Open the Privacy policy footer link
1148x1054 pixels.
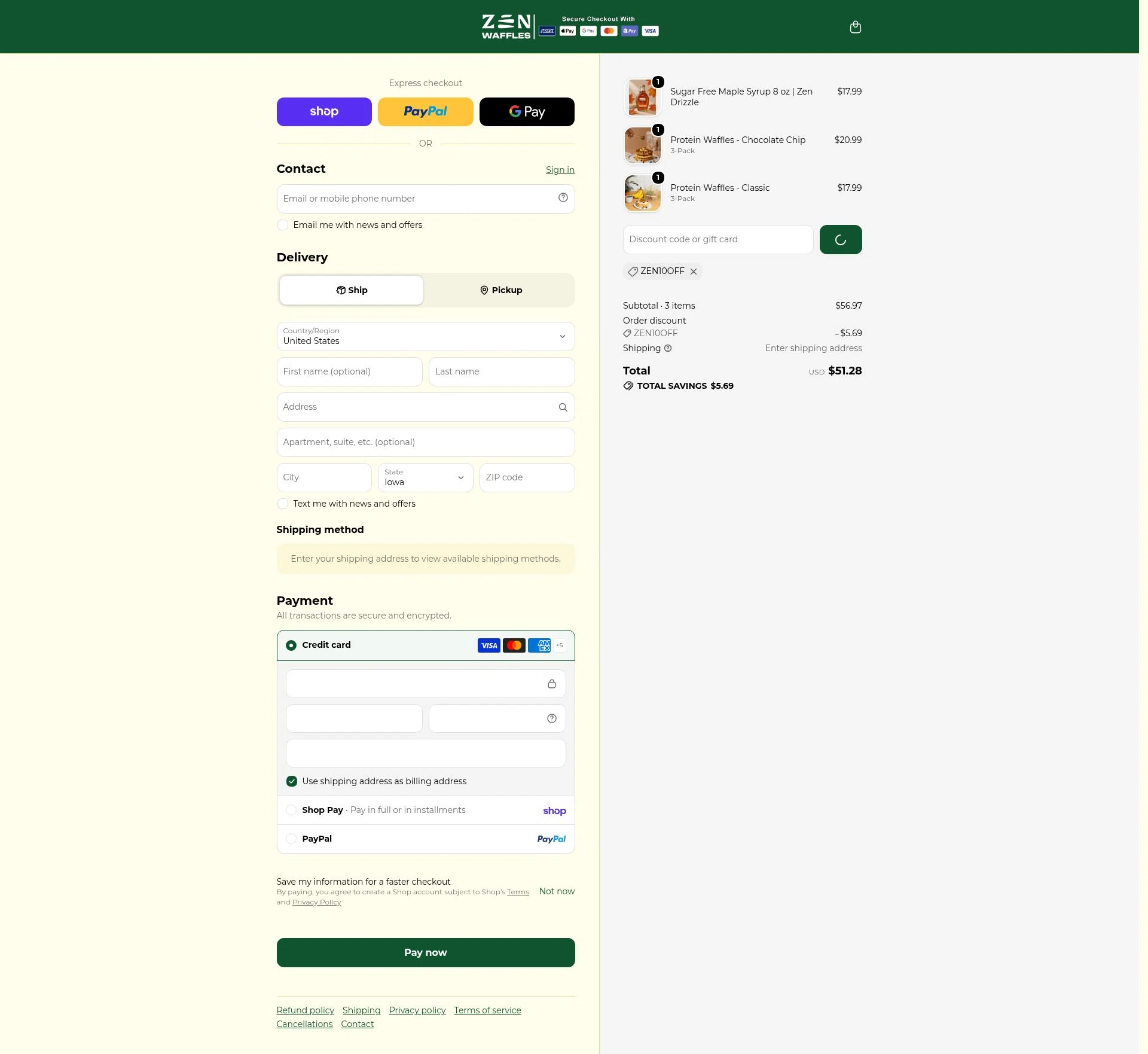click(417, 1010)
